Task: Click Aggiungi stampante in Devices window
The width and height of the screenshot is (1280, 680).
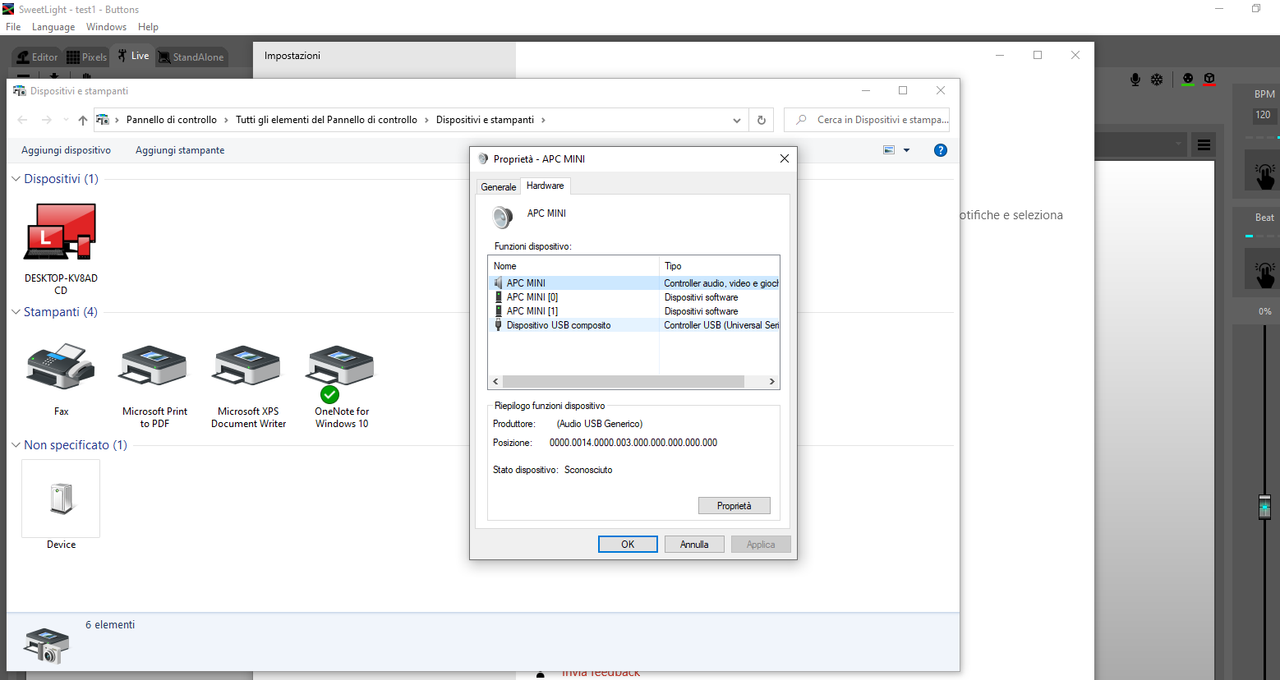Action: click(180, 150)
